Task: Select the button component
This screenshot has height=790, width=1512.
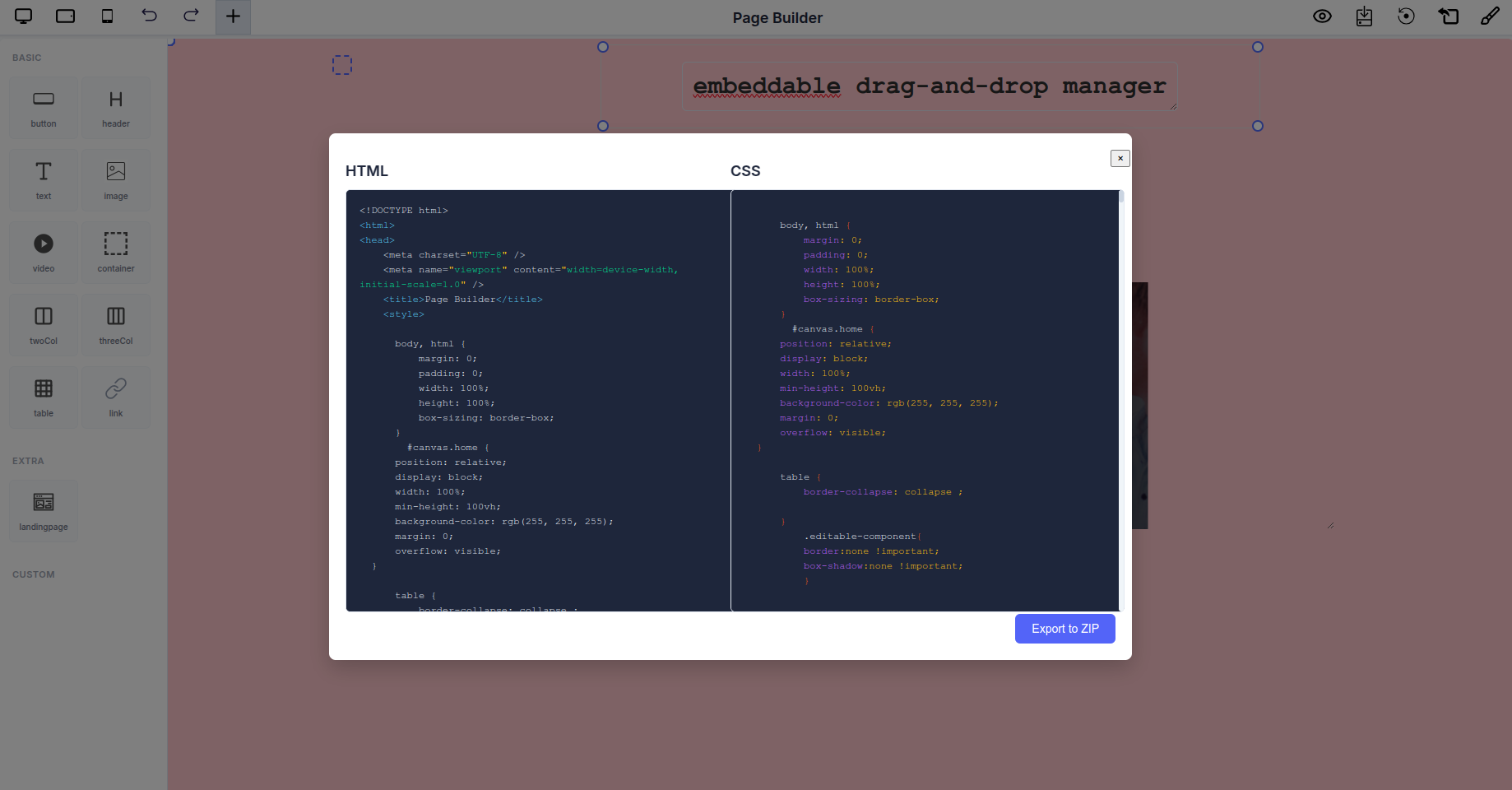Action: (x=43, y=107)
